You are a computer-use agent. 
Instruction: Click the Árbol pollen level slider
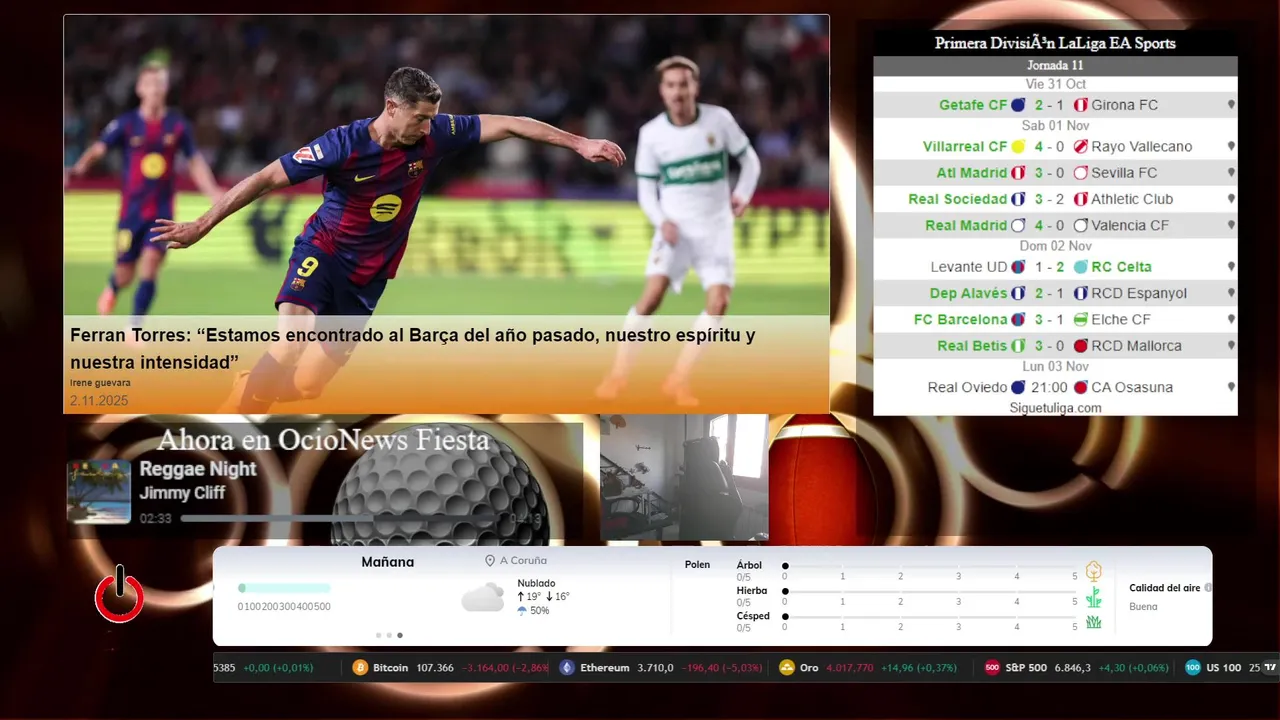click(x=930, y=566)
